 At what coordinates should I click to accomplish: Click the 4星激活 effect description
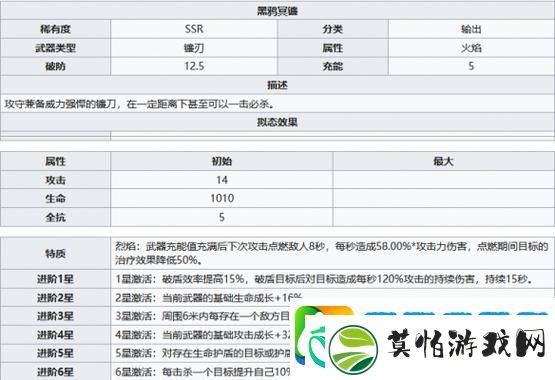pyautogui.click(x=202, y=335)
